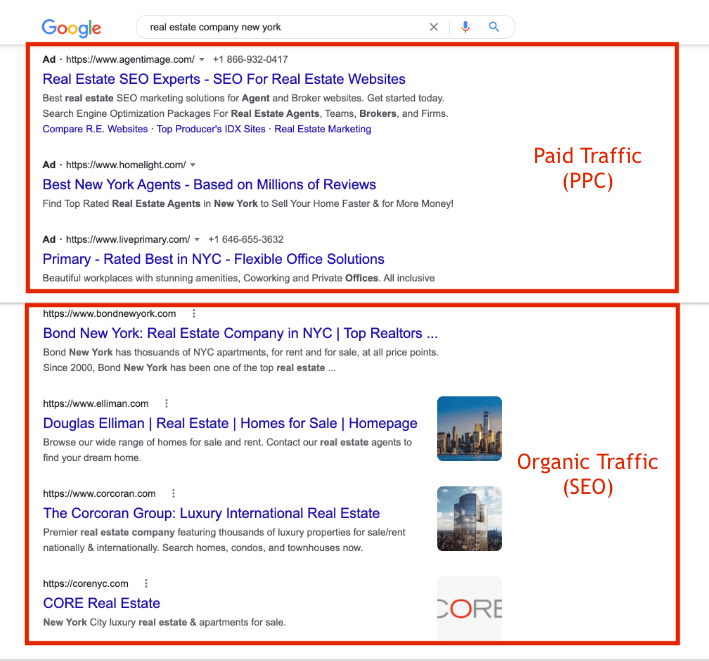
Task: Open three-dot menu next to corcoran.com
Action: 174,493
